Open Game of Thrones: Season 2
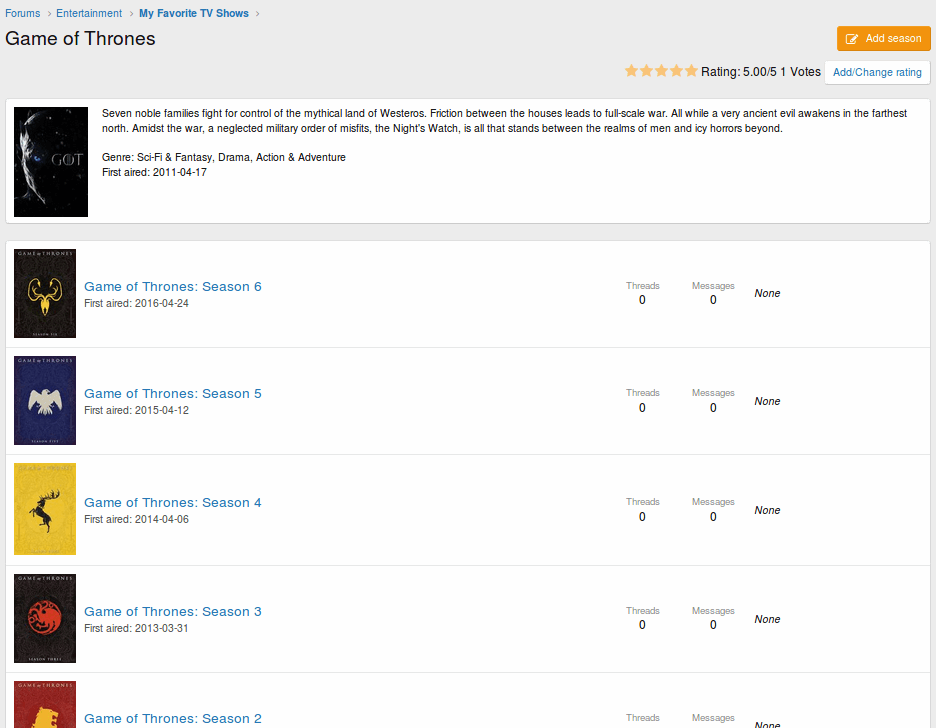936x728 pixels. pyautogui.click(x=173, y=718)
